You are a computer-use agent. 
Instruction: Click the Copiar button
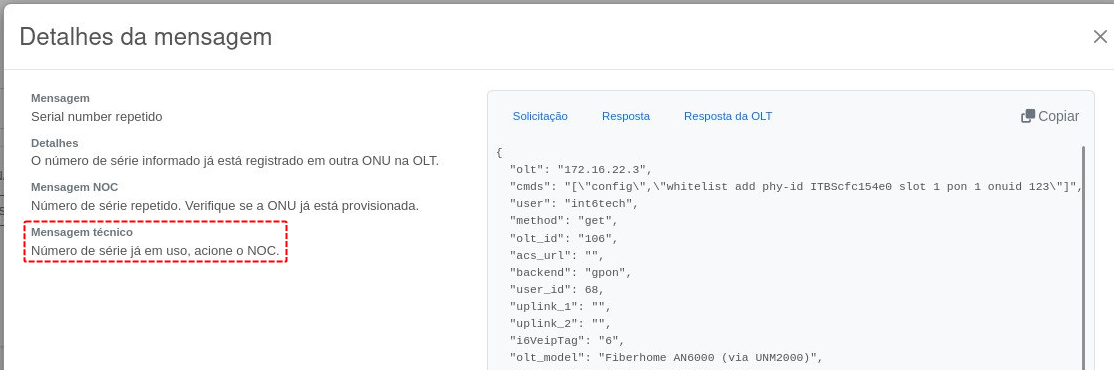[1050, 116]
